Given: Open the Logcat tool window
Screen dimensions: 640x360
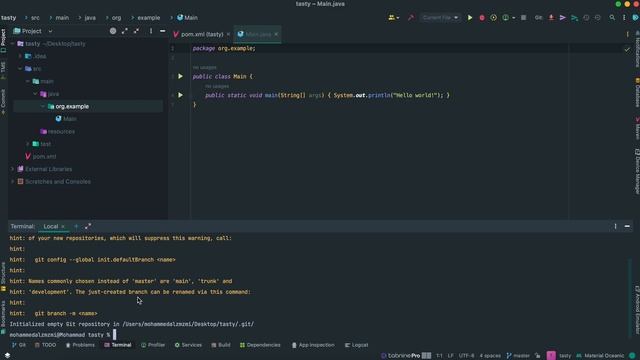Looking at the screenshot, I should click(357, 345).
